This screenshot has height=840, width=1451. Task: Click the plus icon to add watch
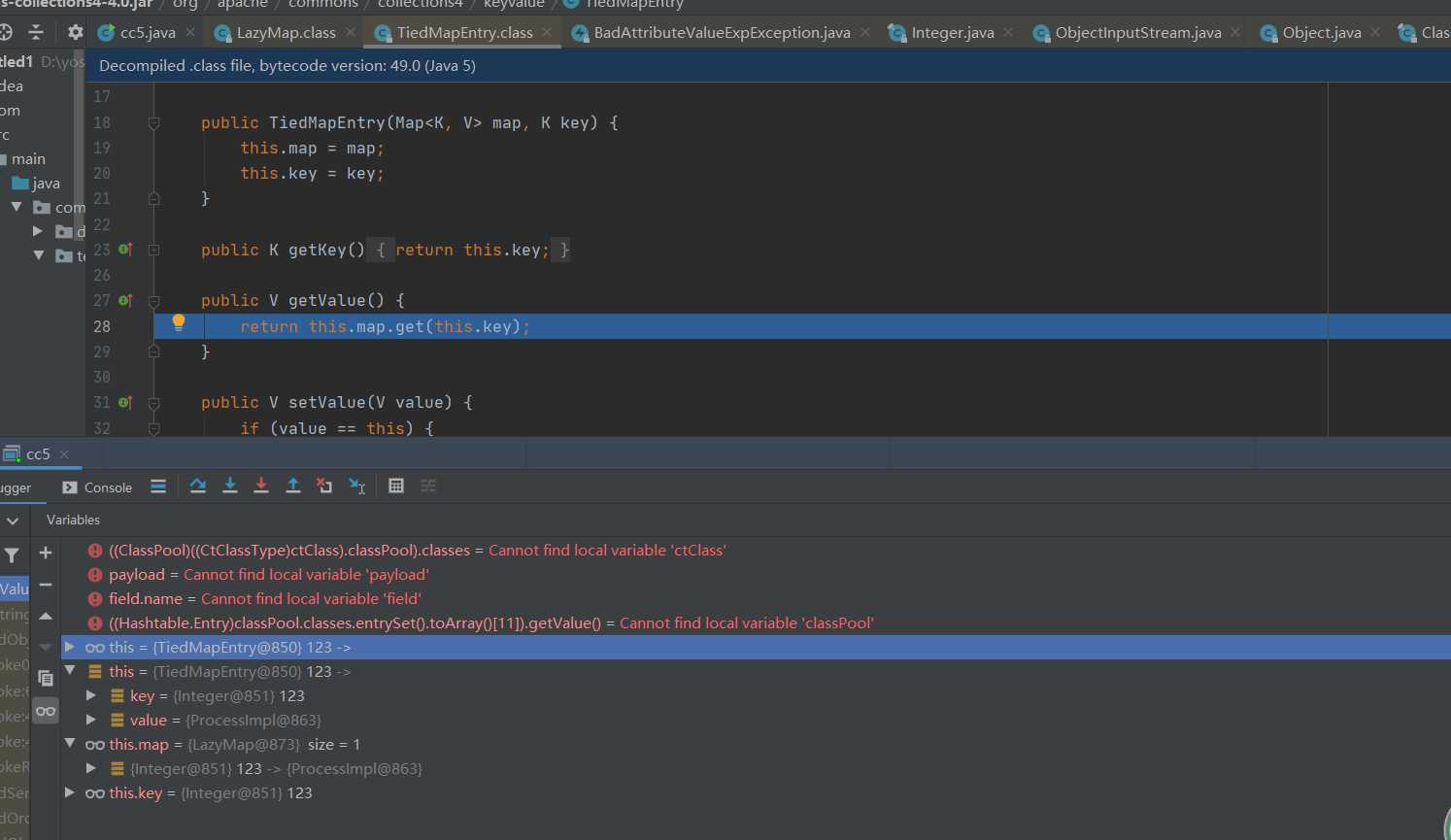[x=46, y=553]
